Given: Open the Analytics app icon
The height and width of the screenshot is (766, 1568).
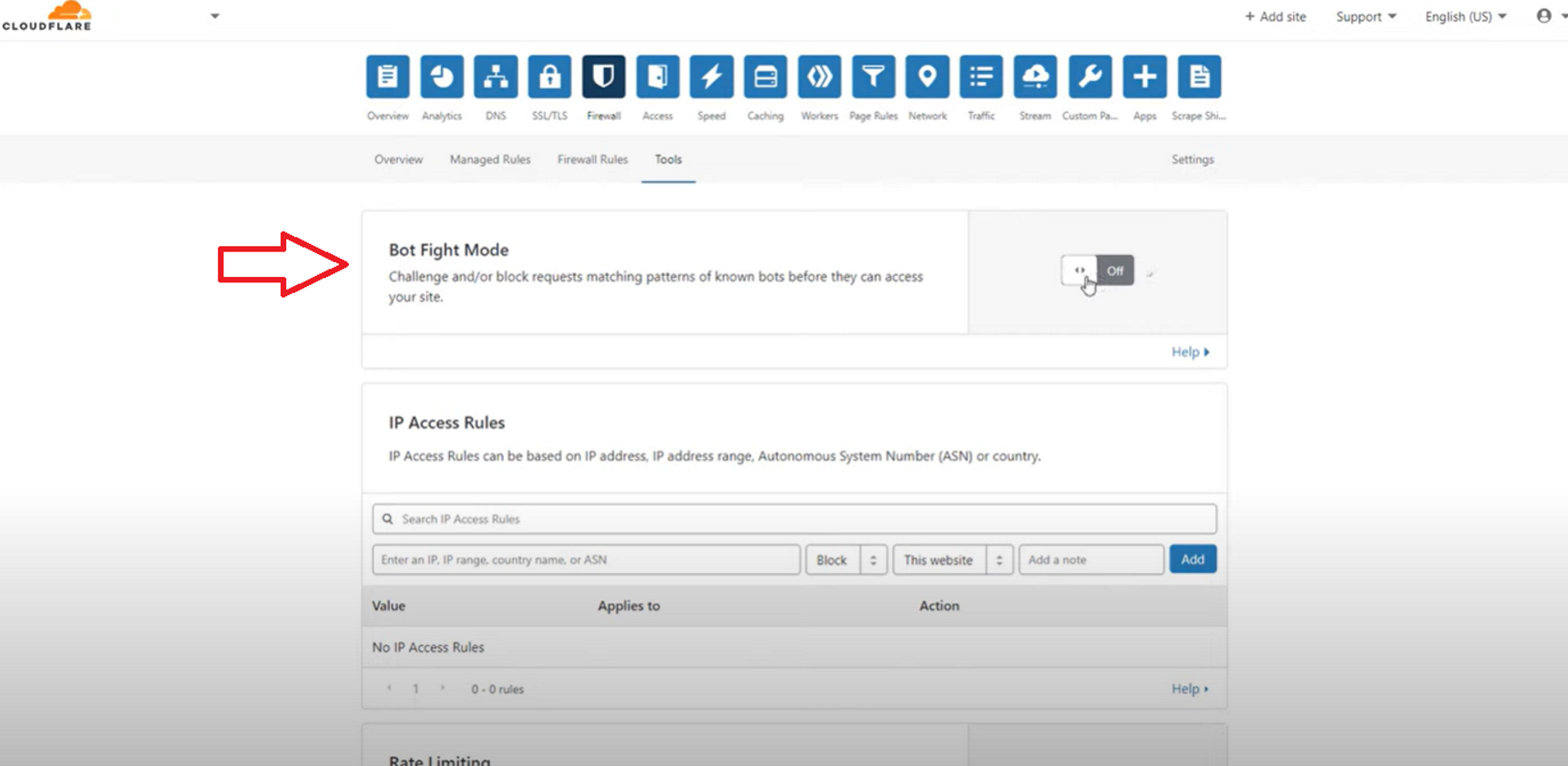Looking at the screenshot, I should [442, 77].
